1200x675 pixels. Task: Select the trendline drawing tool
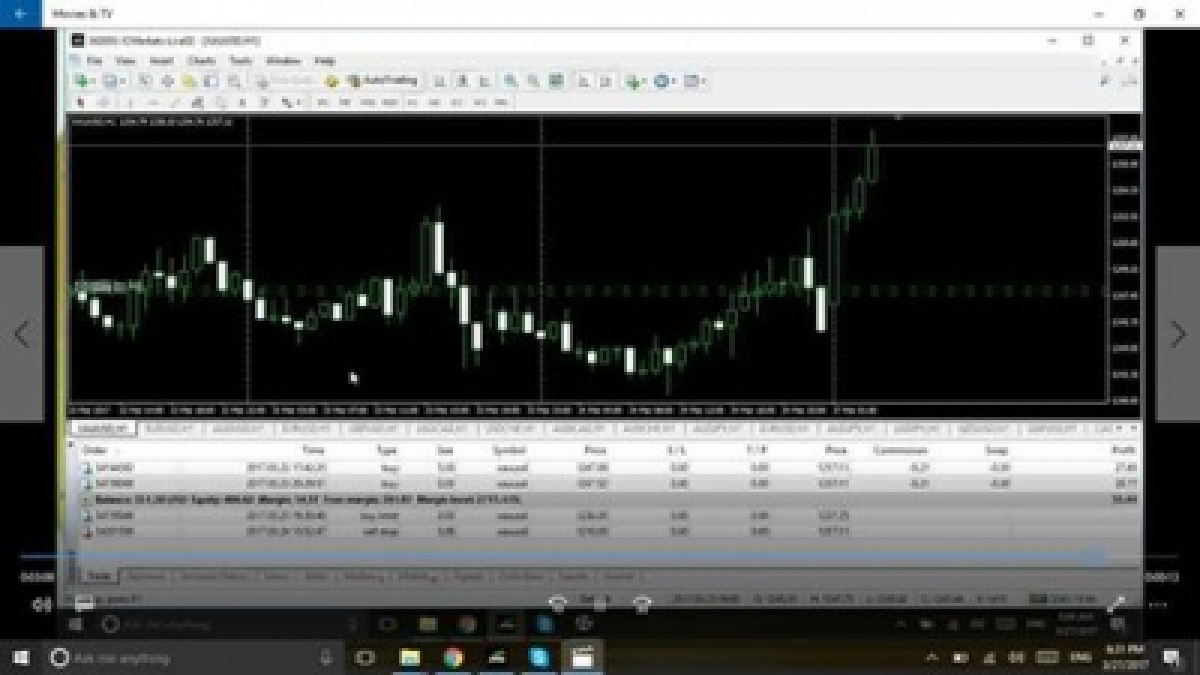pyautogui.click(x=176, y=102)
